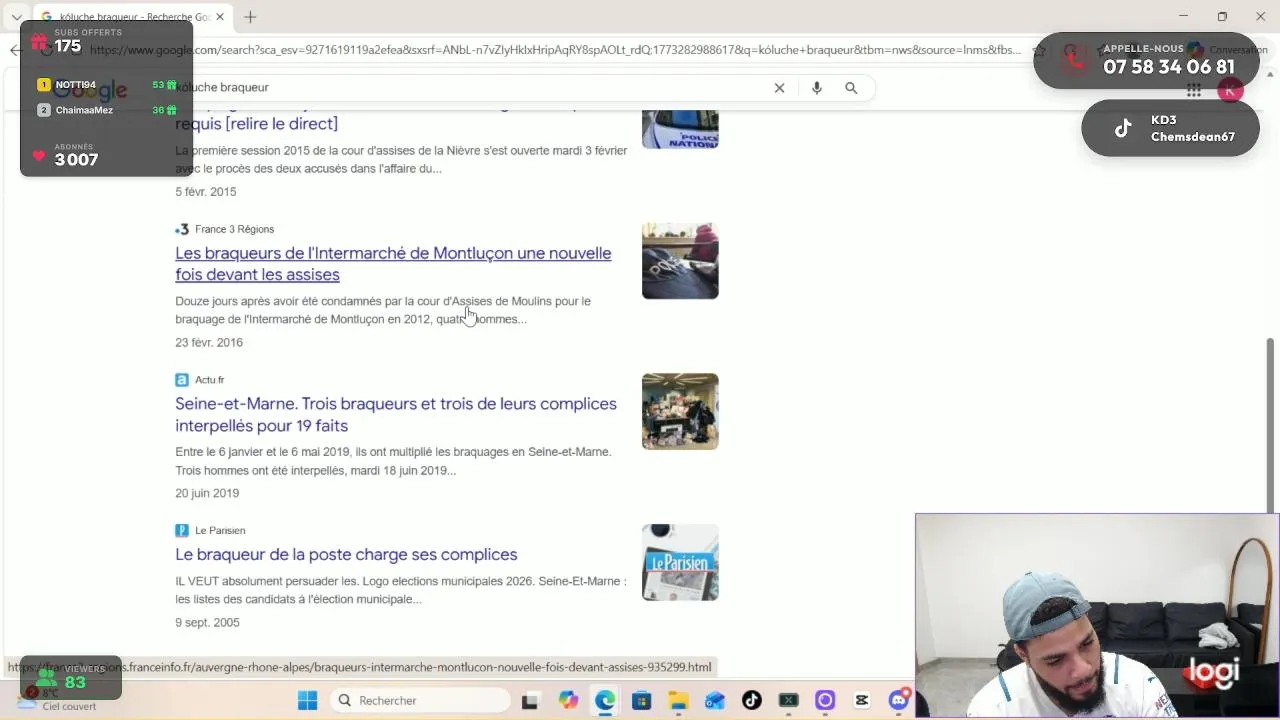Click the France 3 Régions source label
Screen dimensions: 1280x720
(234, 229)
